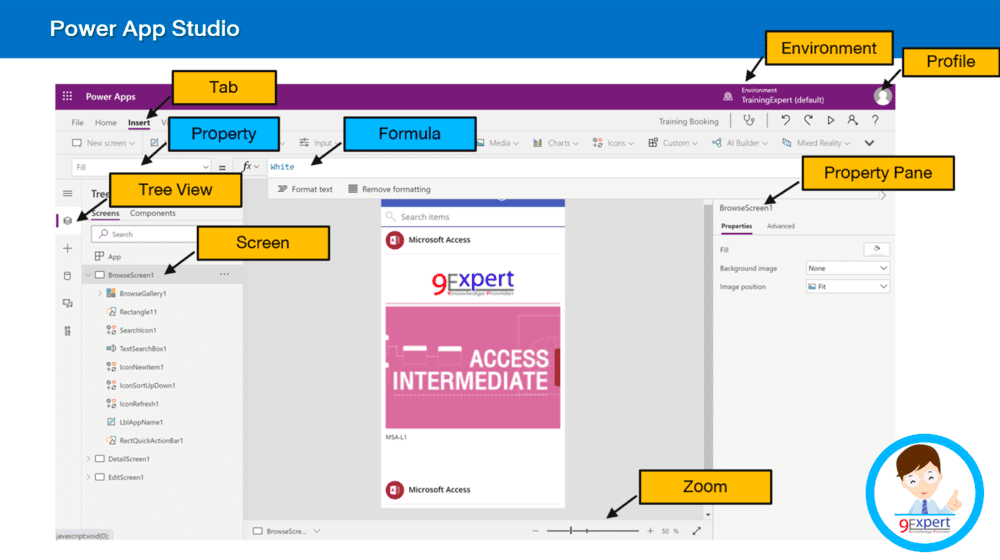This screenshot has width=1000, height=560.
Task: Expand EditScreen1 in tree
Action: coord(89,477)
